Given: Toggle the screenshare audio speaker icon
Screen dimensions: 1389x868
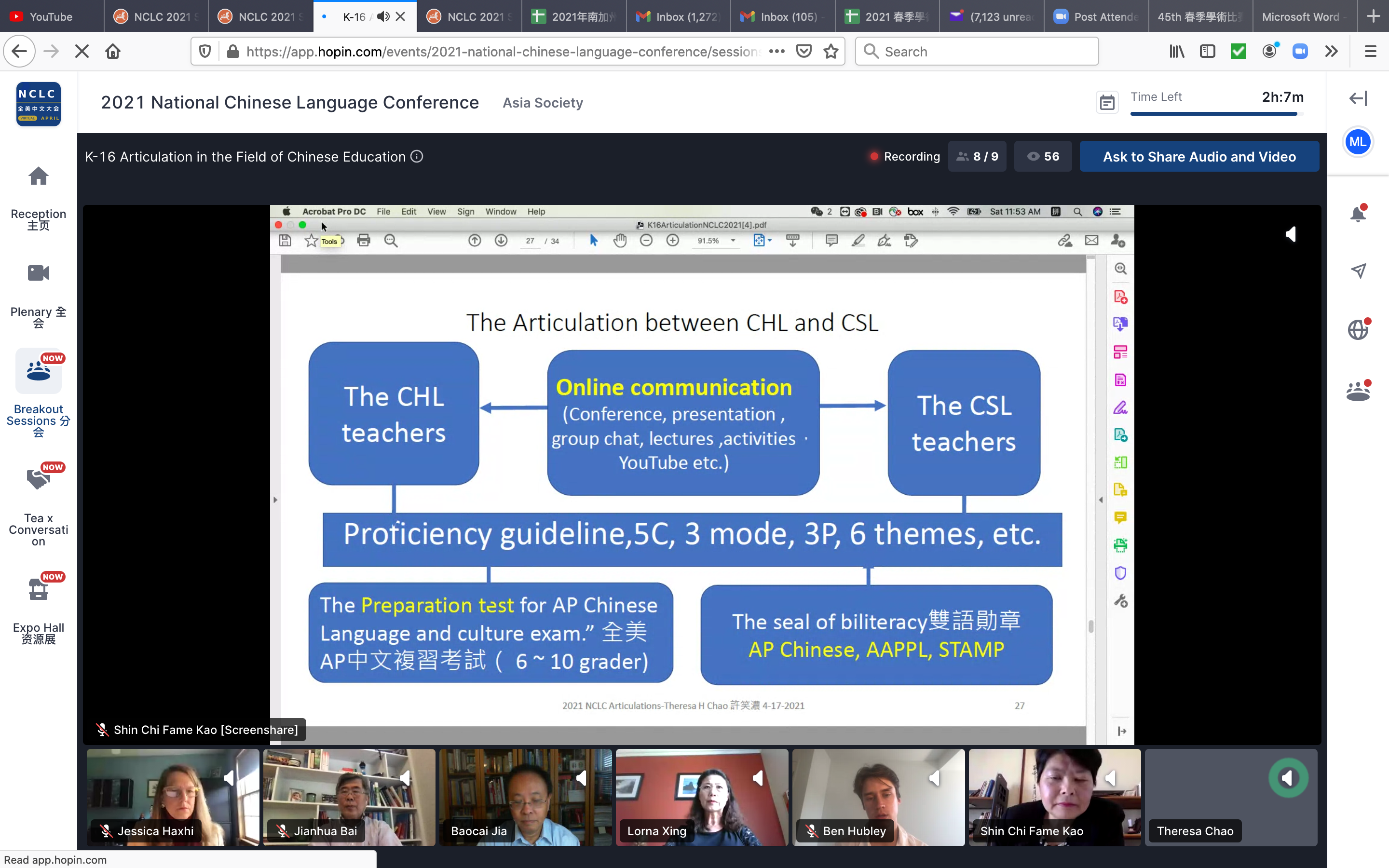Looking at the screenshot, I should coord(1292,234).
